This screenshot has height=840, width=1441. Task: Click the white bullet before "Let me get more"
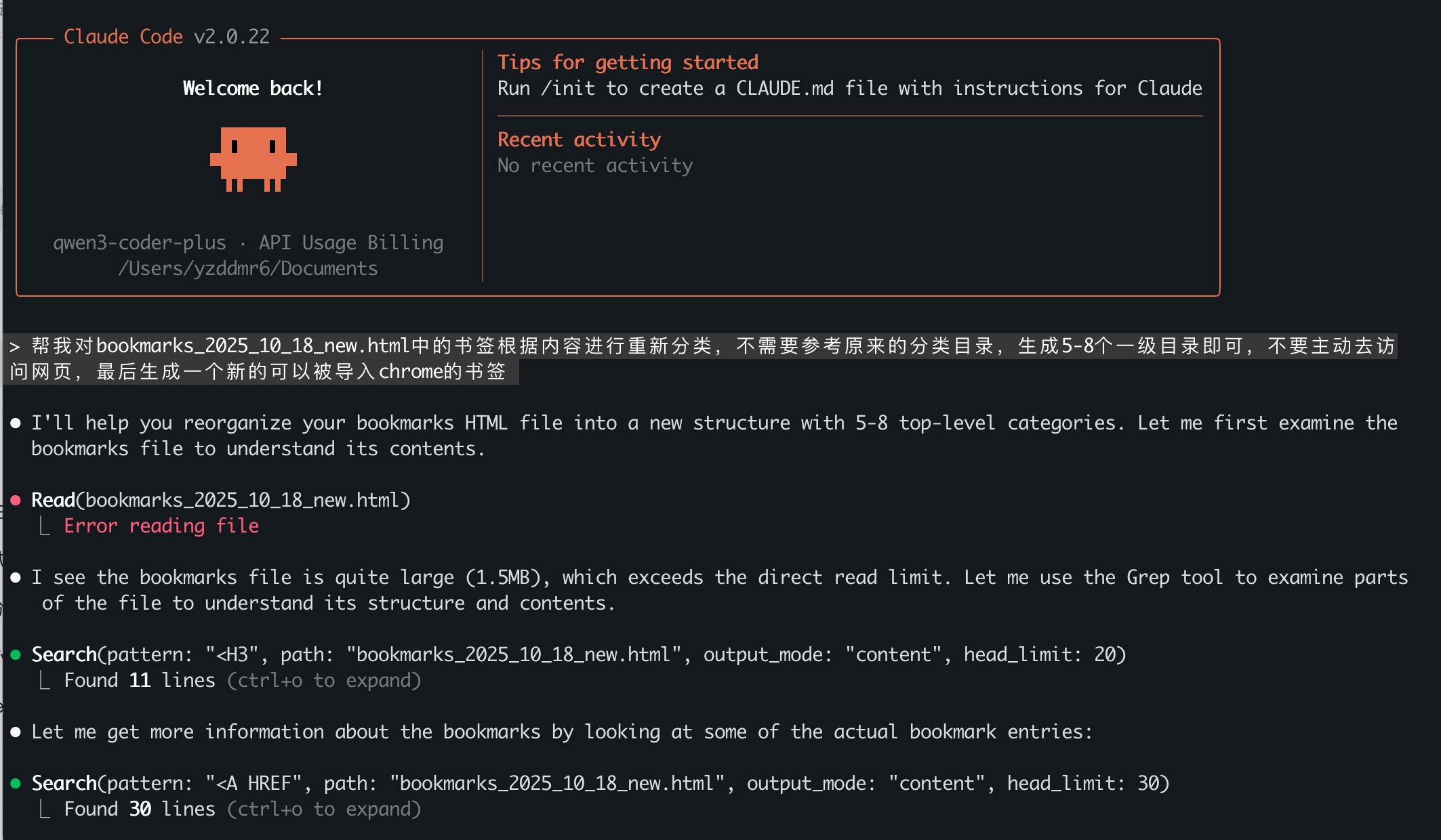tap(16, 732)
